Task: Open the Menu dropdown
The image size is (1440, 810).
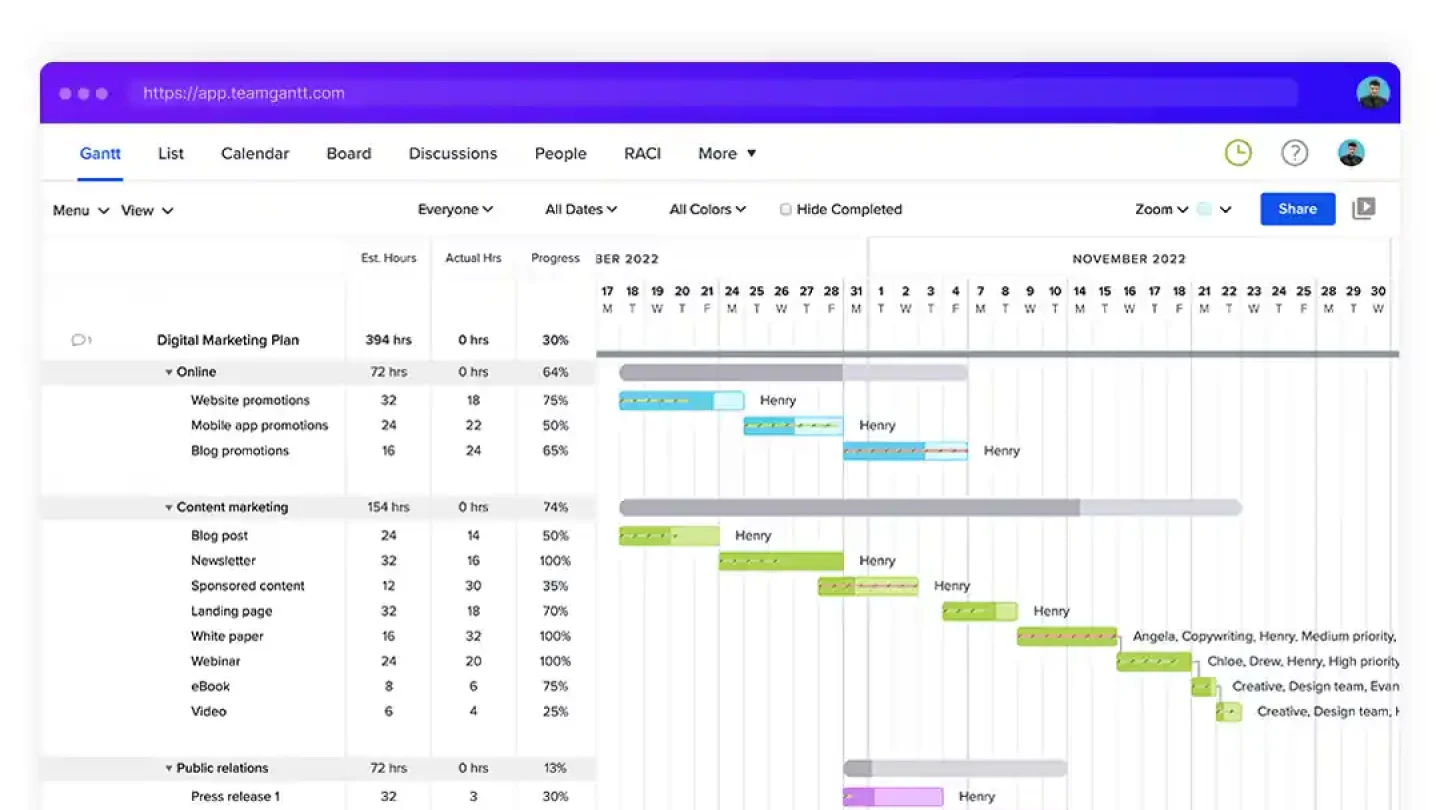Action: click(x=81, y=210)
